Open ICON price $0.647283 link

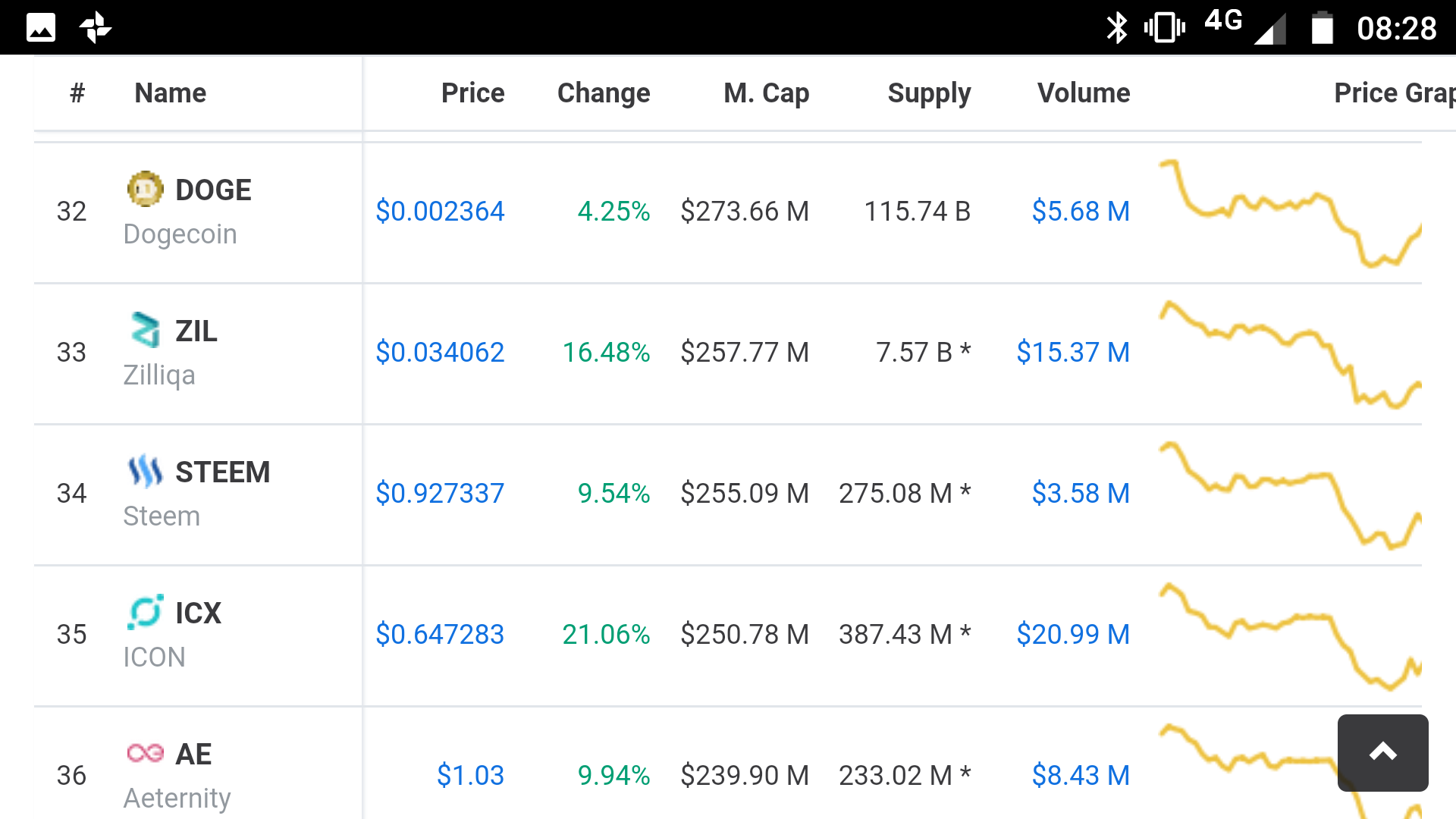coord(440,634)
